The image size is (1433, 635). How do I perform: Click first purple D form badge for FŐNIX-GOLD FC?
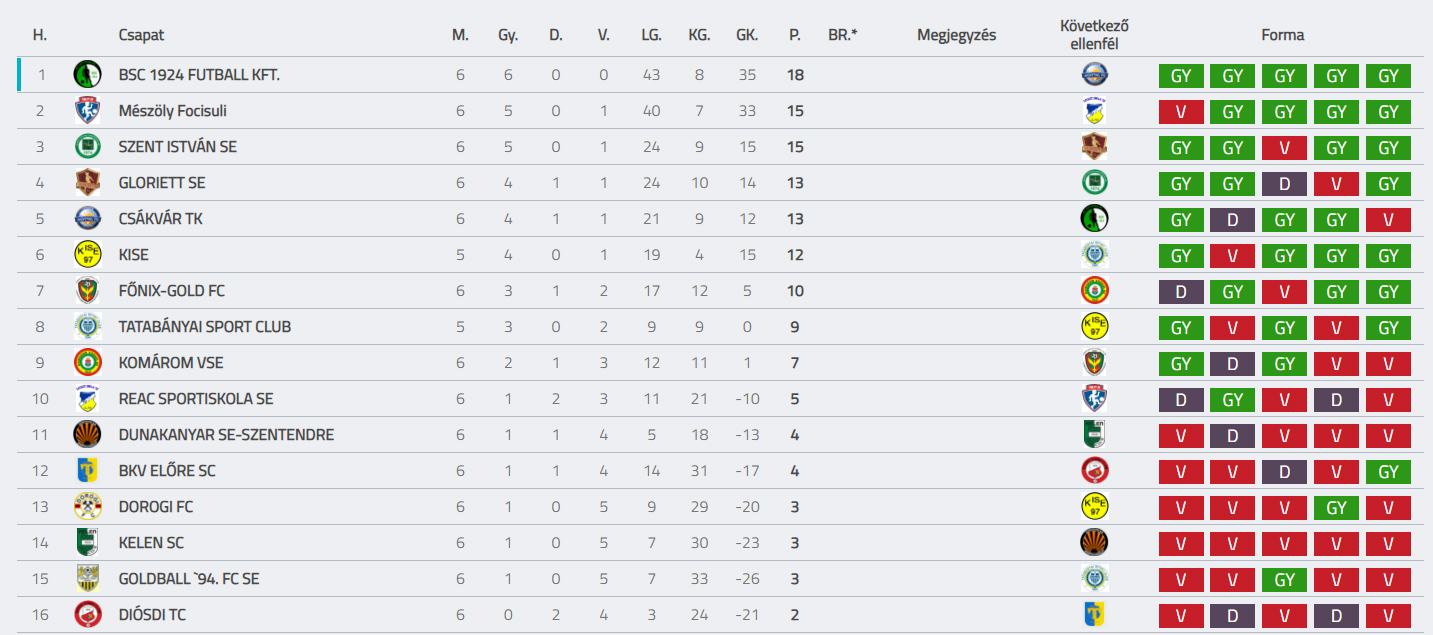click(1181, 292)
